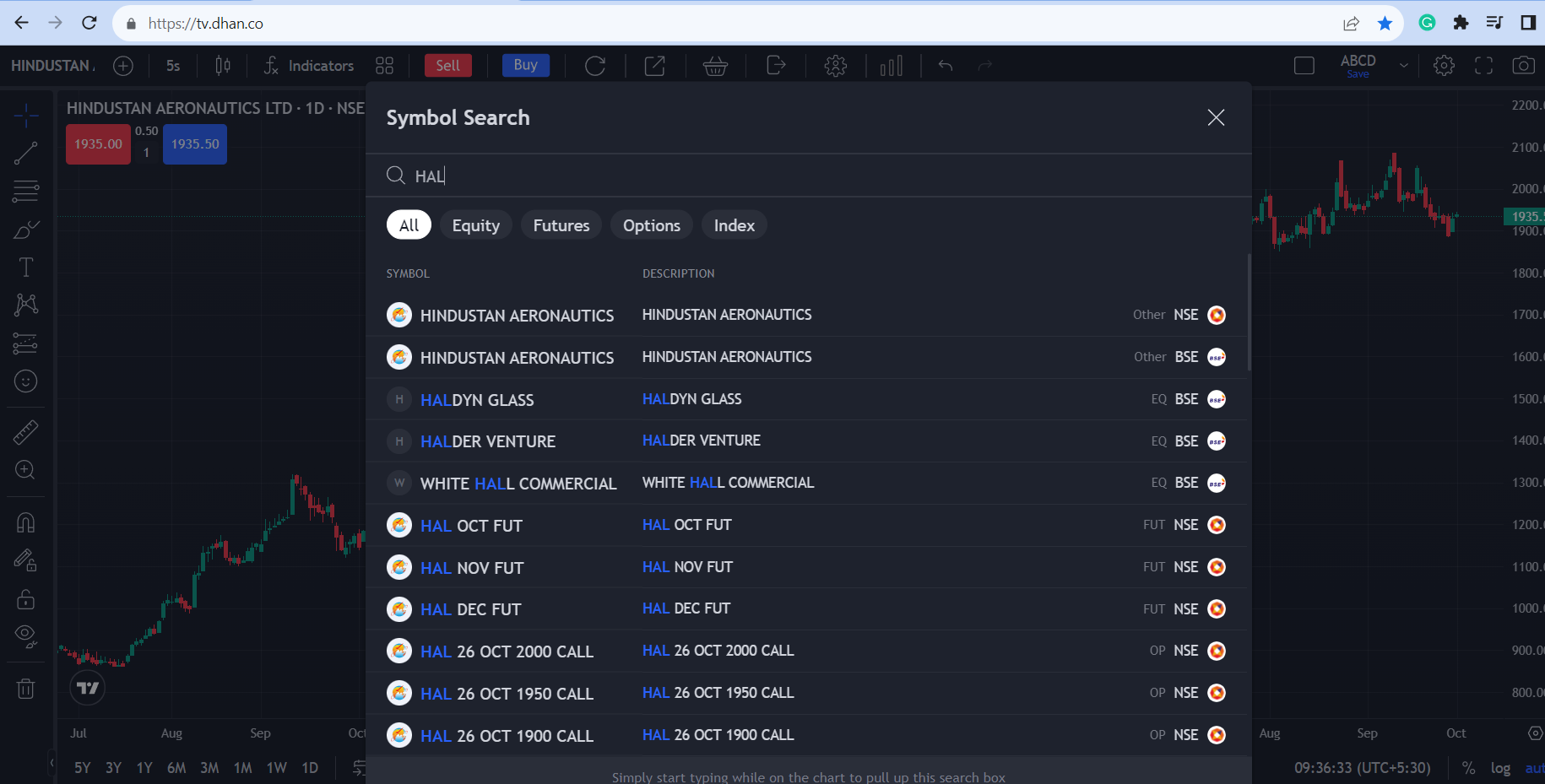The image size is (1545, 784).
Task: Click the exit arrow icon in the toolbar
Action: coord(776,66)
